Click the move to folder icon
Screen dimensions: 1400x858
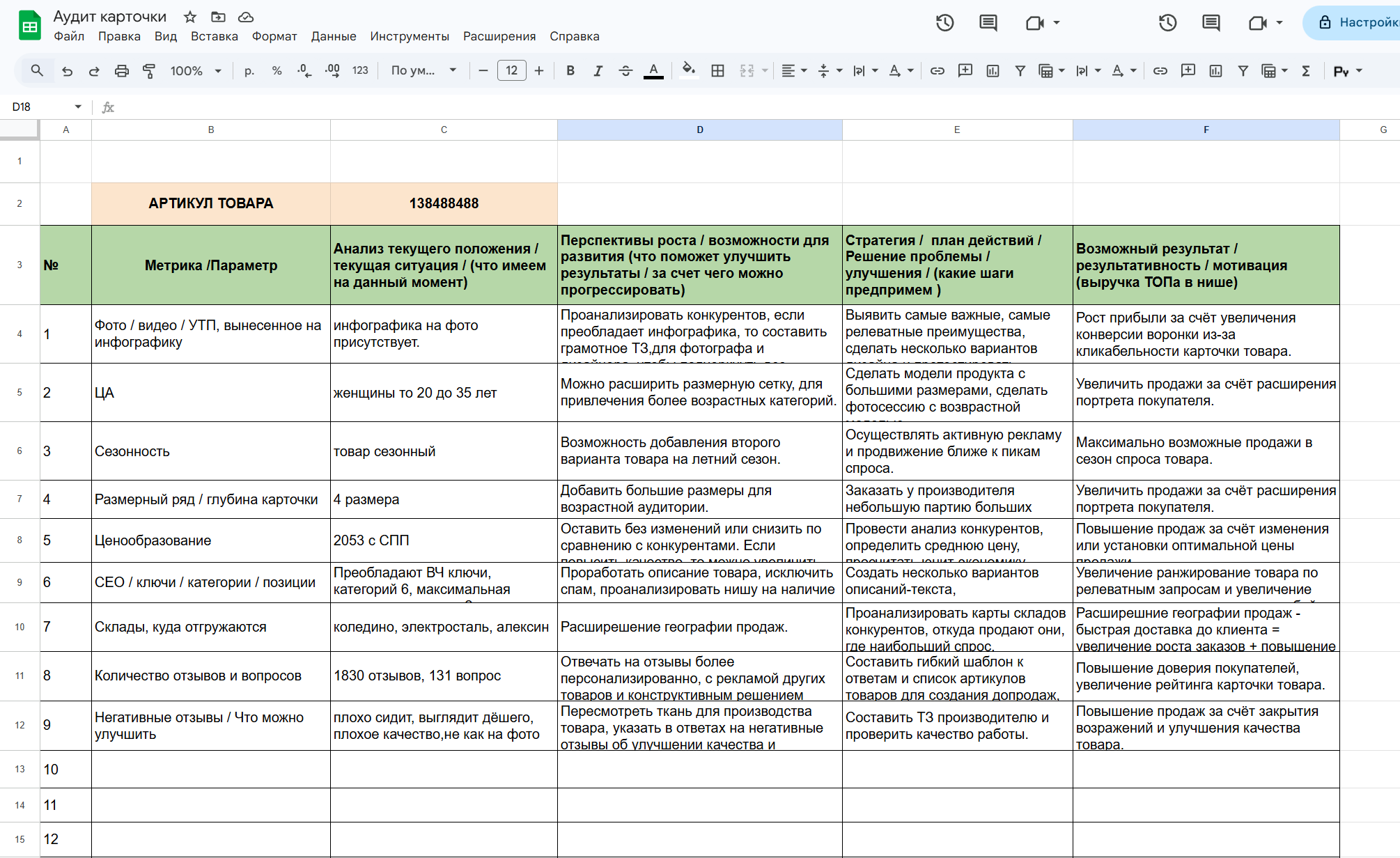coord(218,17)
